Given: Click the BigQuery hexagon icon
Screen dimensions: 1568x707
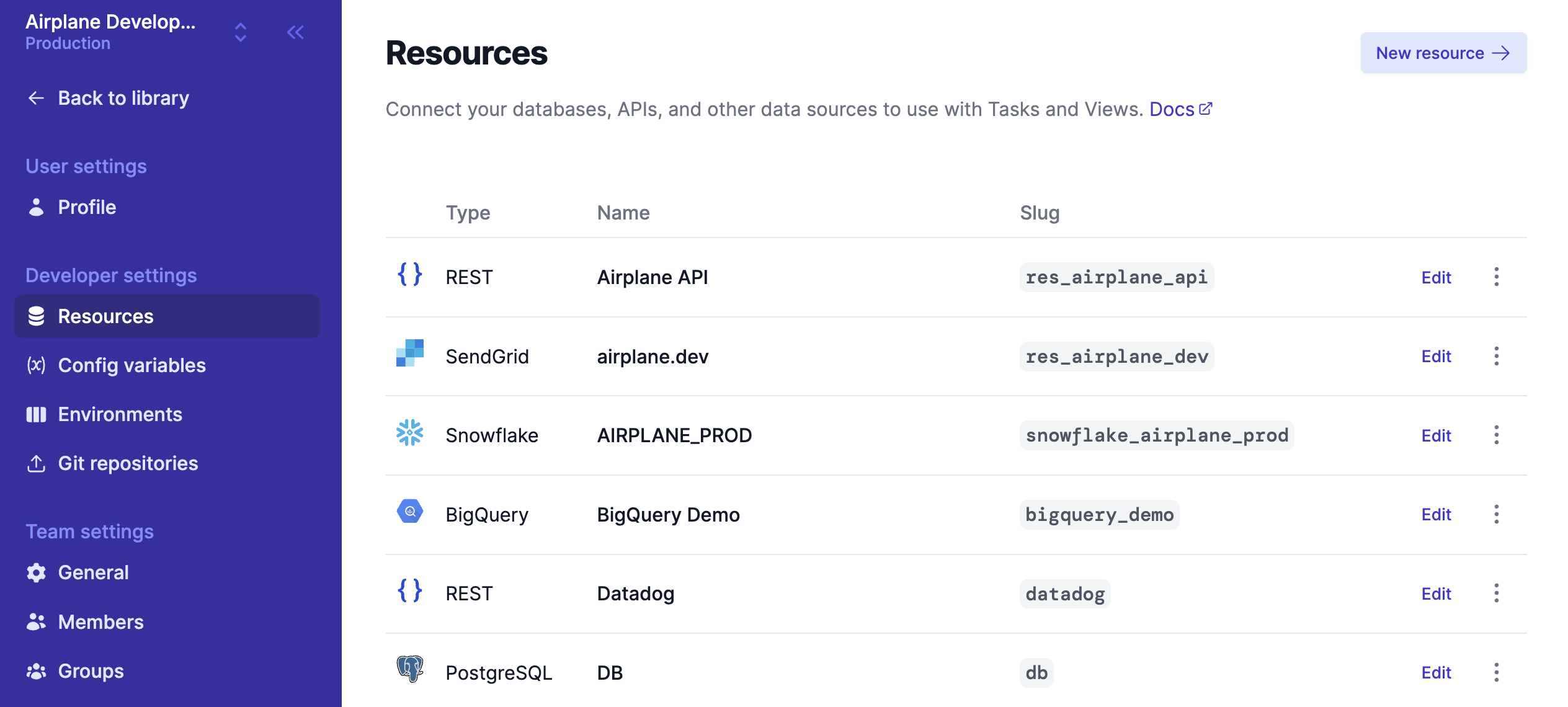Looking at the screenshot, I should point(410,511).
